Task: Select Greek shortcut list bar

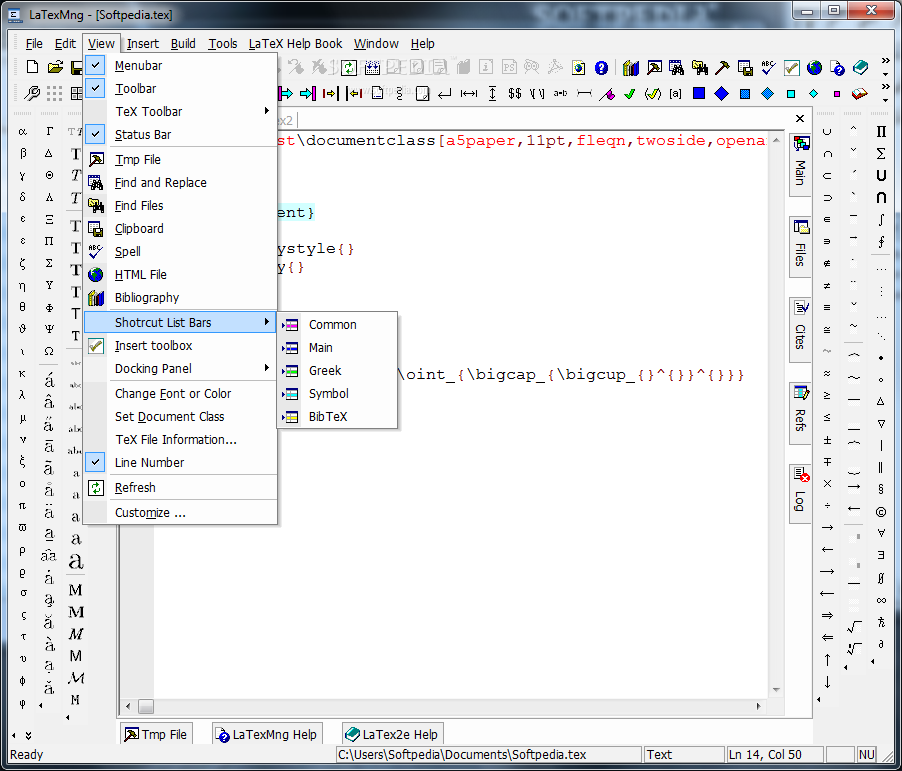Action: click(337, 371)
